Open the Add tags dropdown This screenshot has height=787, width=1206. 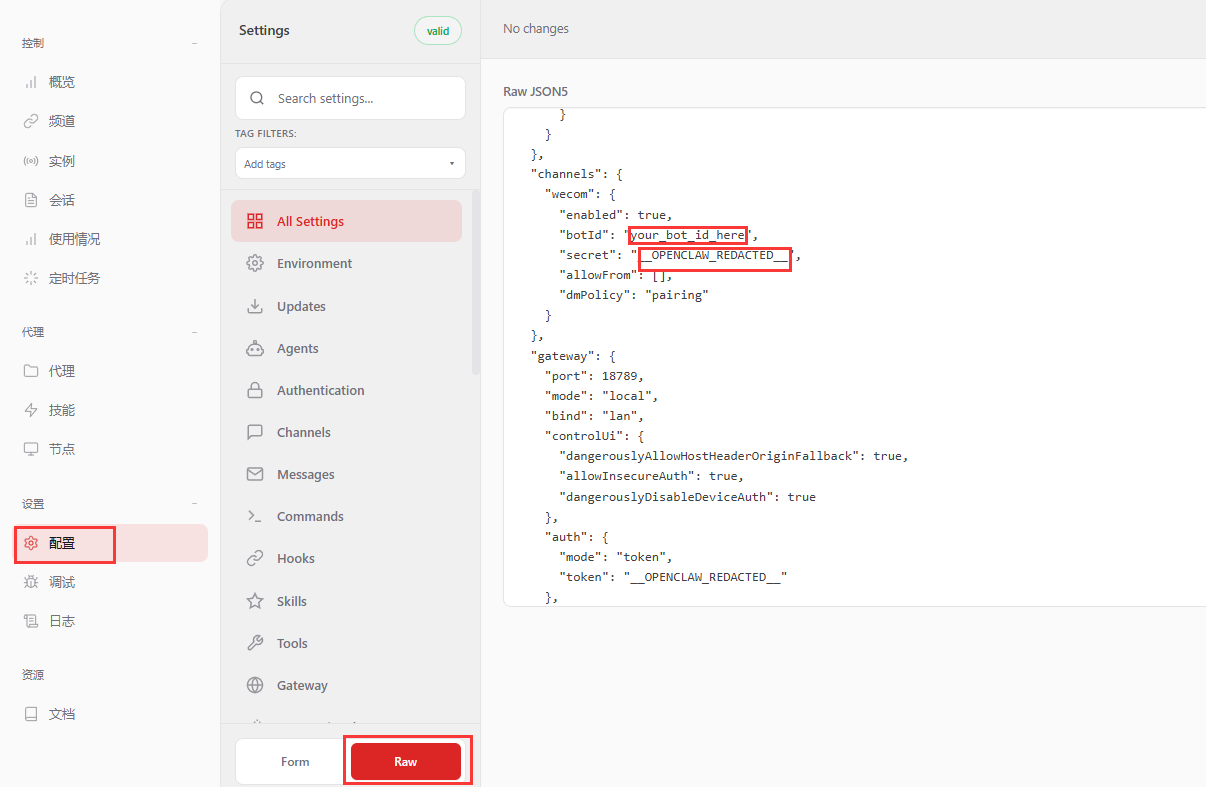coord(350,164)
